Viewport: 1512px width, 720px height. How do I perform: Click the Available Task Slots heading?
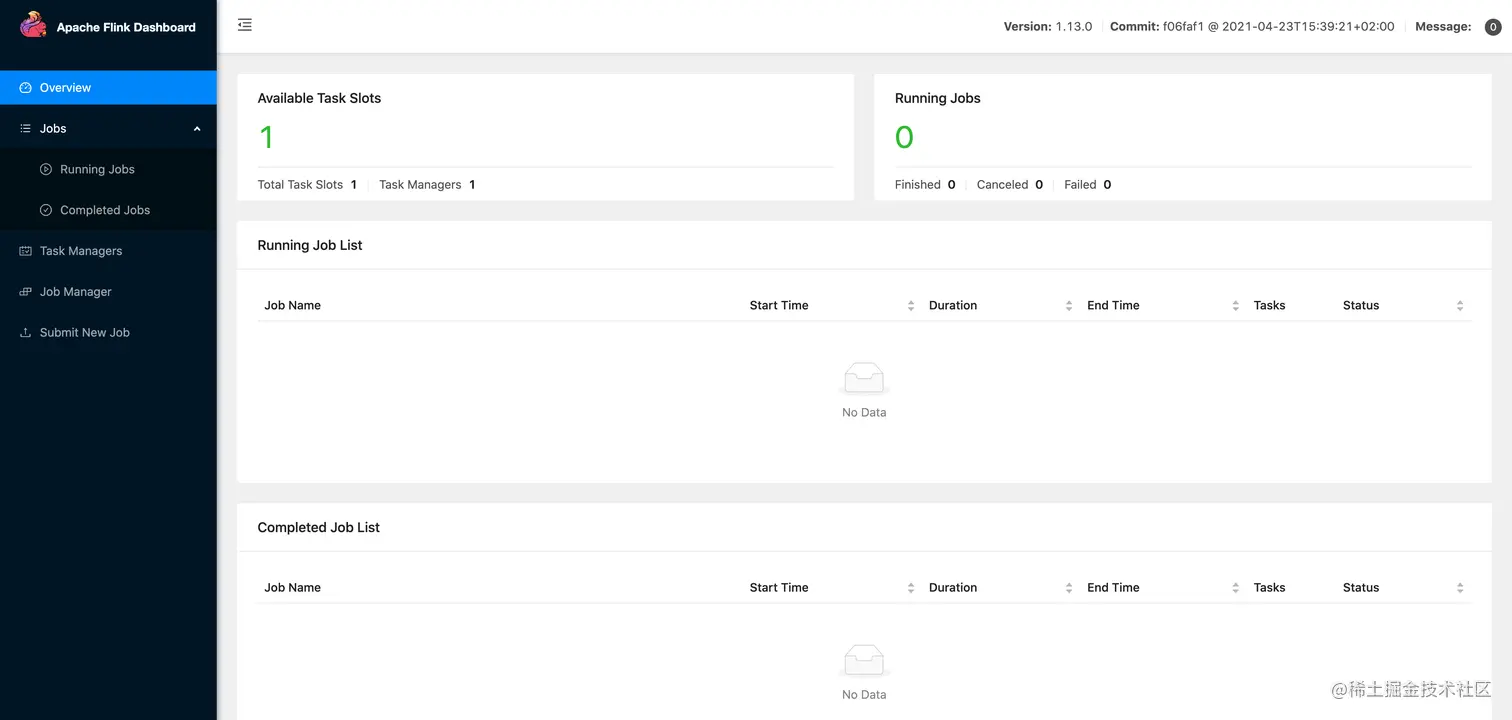click(x=319, y=98)
